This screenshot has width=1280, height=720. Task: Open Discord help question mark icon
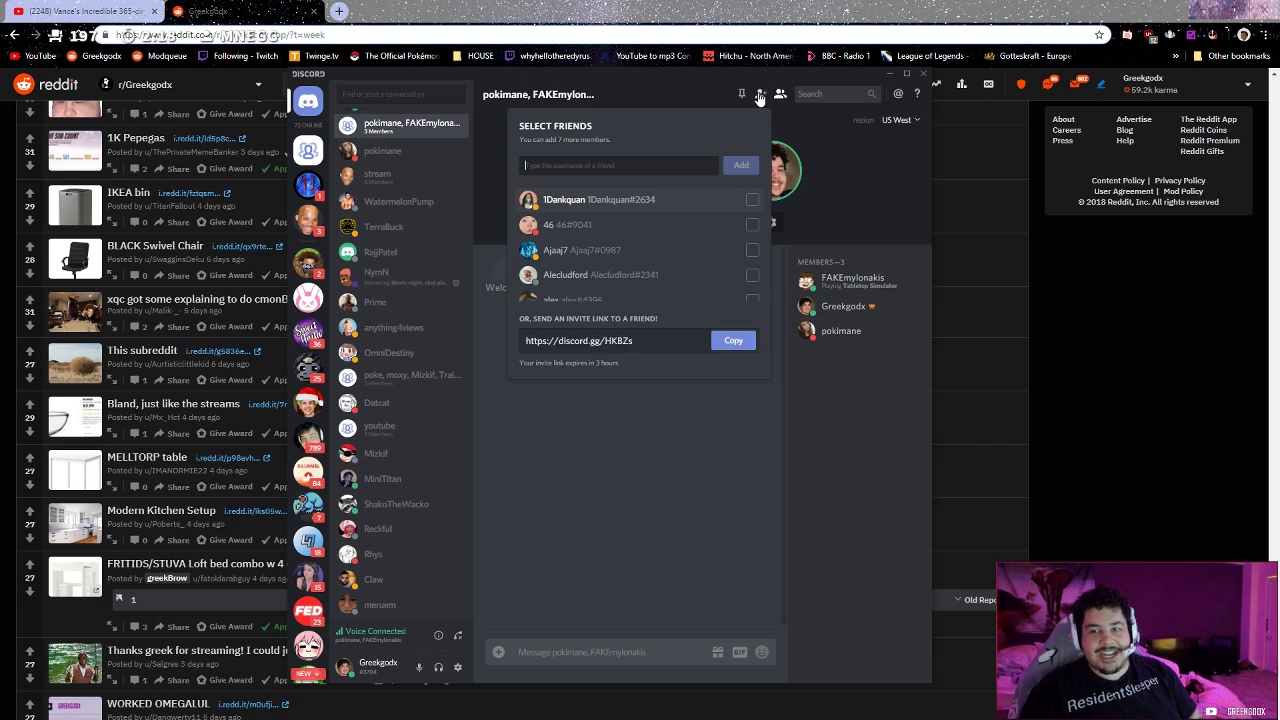coord(917,94)
